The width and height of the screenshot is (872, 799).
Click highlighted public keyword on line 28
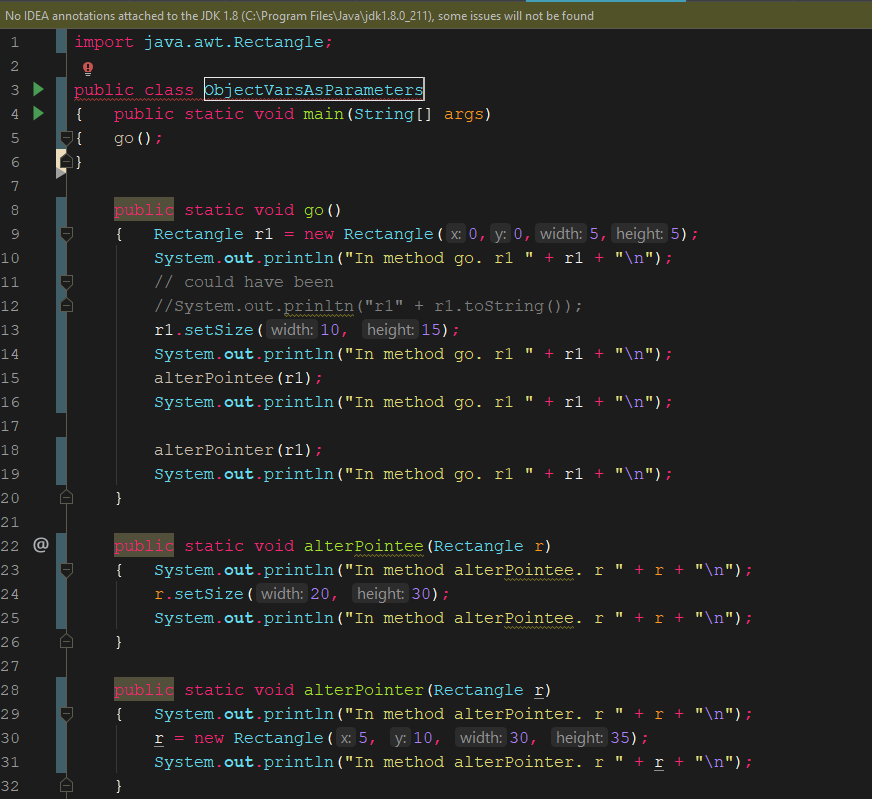[143, 689]
